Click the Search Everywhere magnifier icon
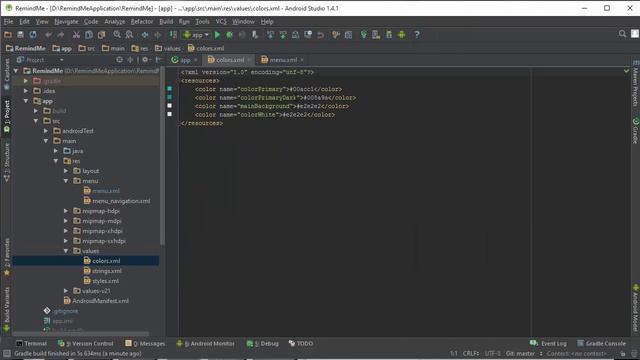 point(622,34)
